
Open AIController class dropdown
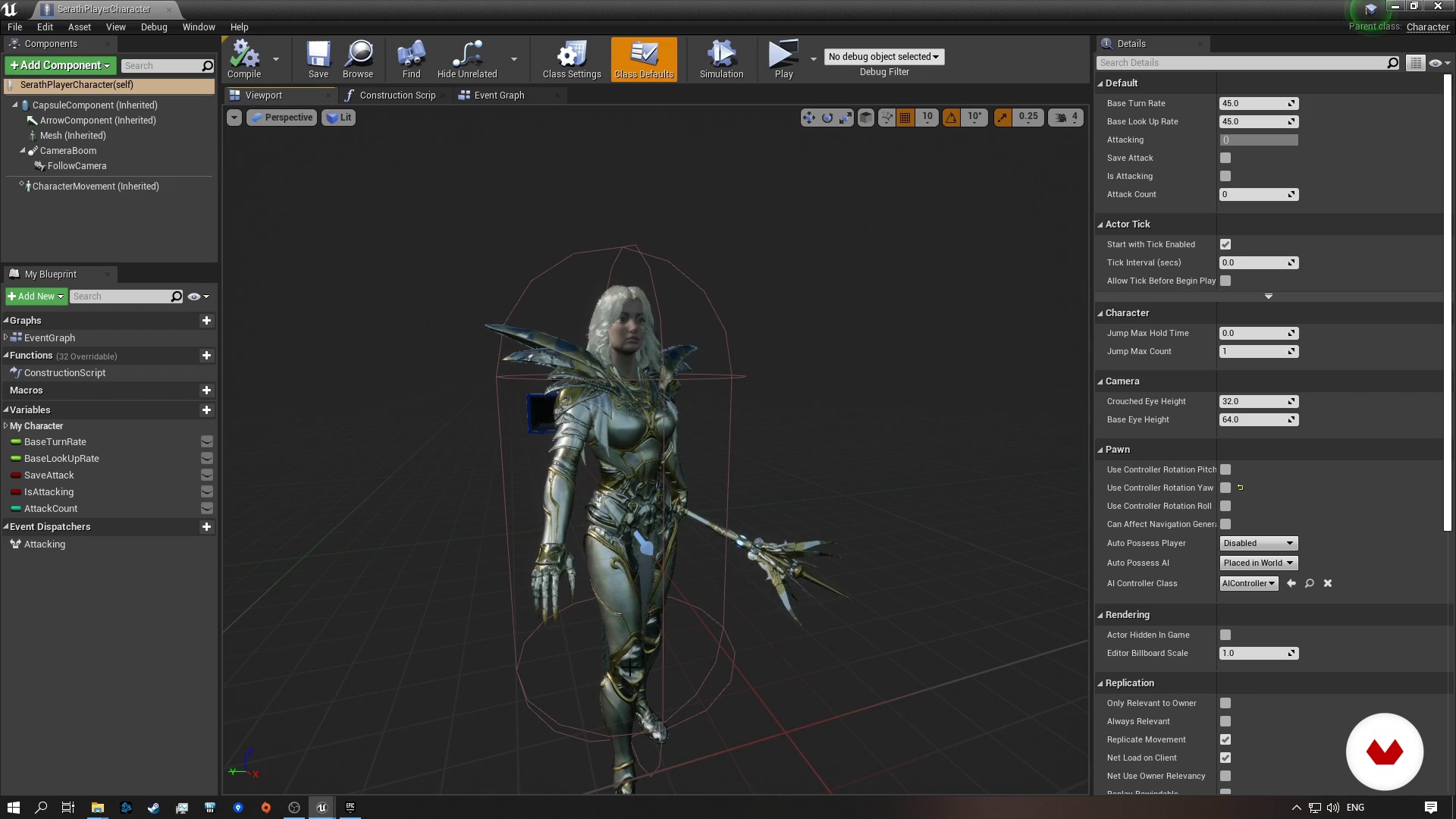(1249, 584)
